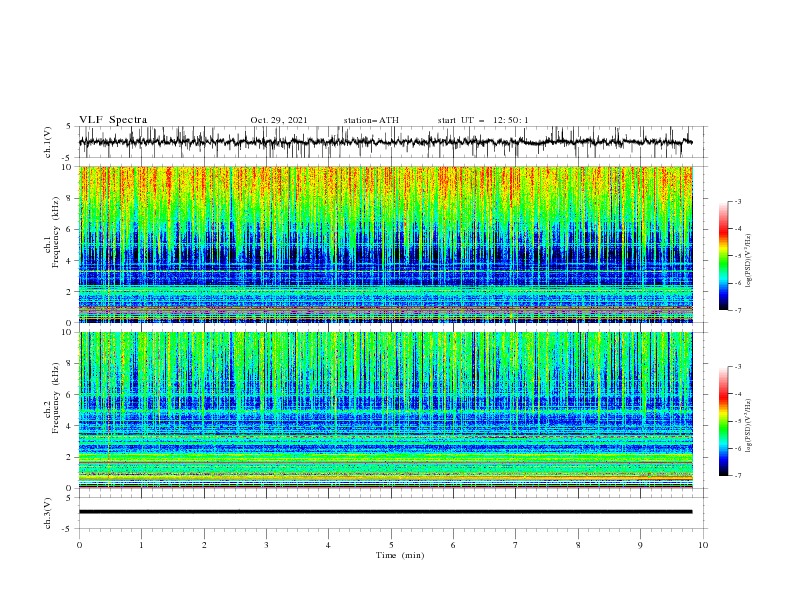Click the ch.2 colorbar log(PSD) label

click(748, 425)
